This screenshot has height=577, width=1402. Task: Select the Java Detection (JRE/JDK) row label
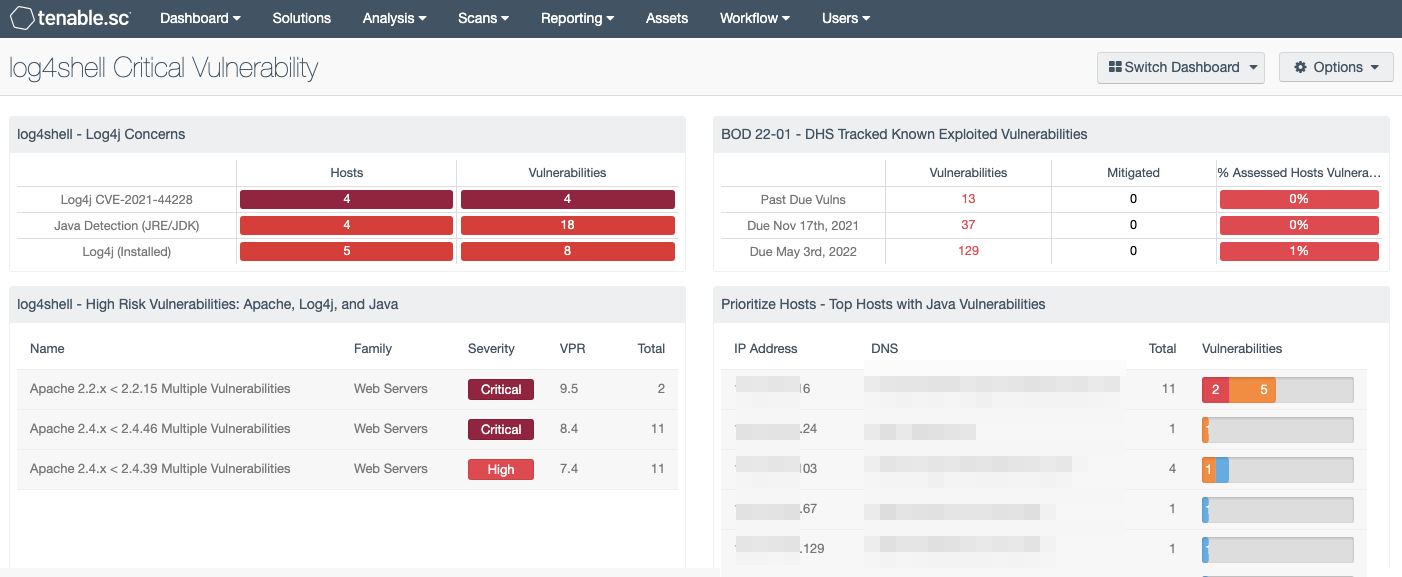coord(127,225)
